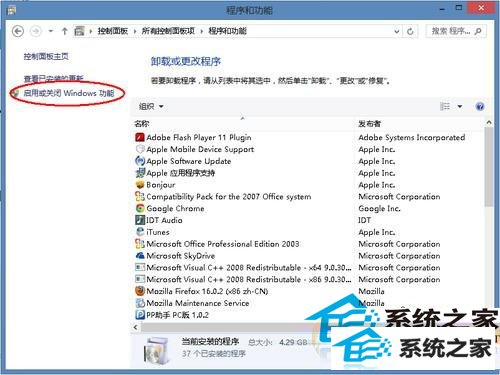Screen dimensions: 500x375
Task: Select Microsoft SkyDrive entry name
Action: pos(181,256)
